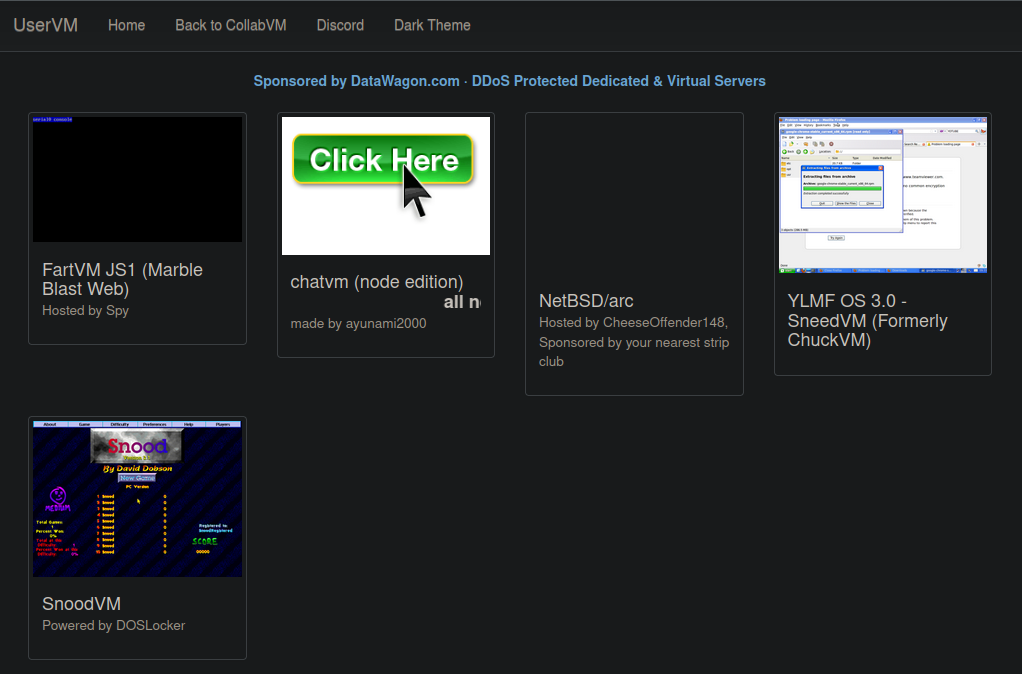Open the Snood game screenshot thumbnail

coord(137,499)
